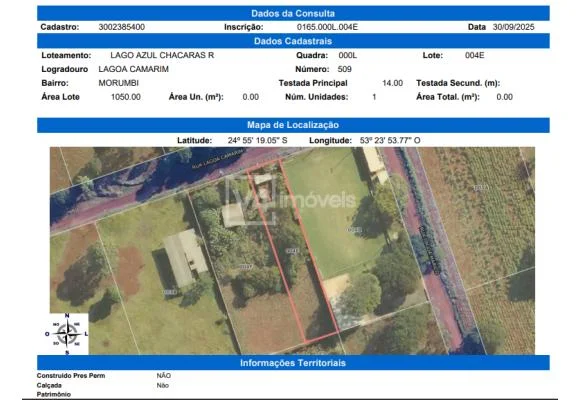580x400 pixels.
Task: Select the Cadastro number 3002385400
Action: pos(122,27)
